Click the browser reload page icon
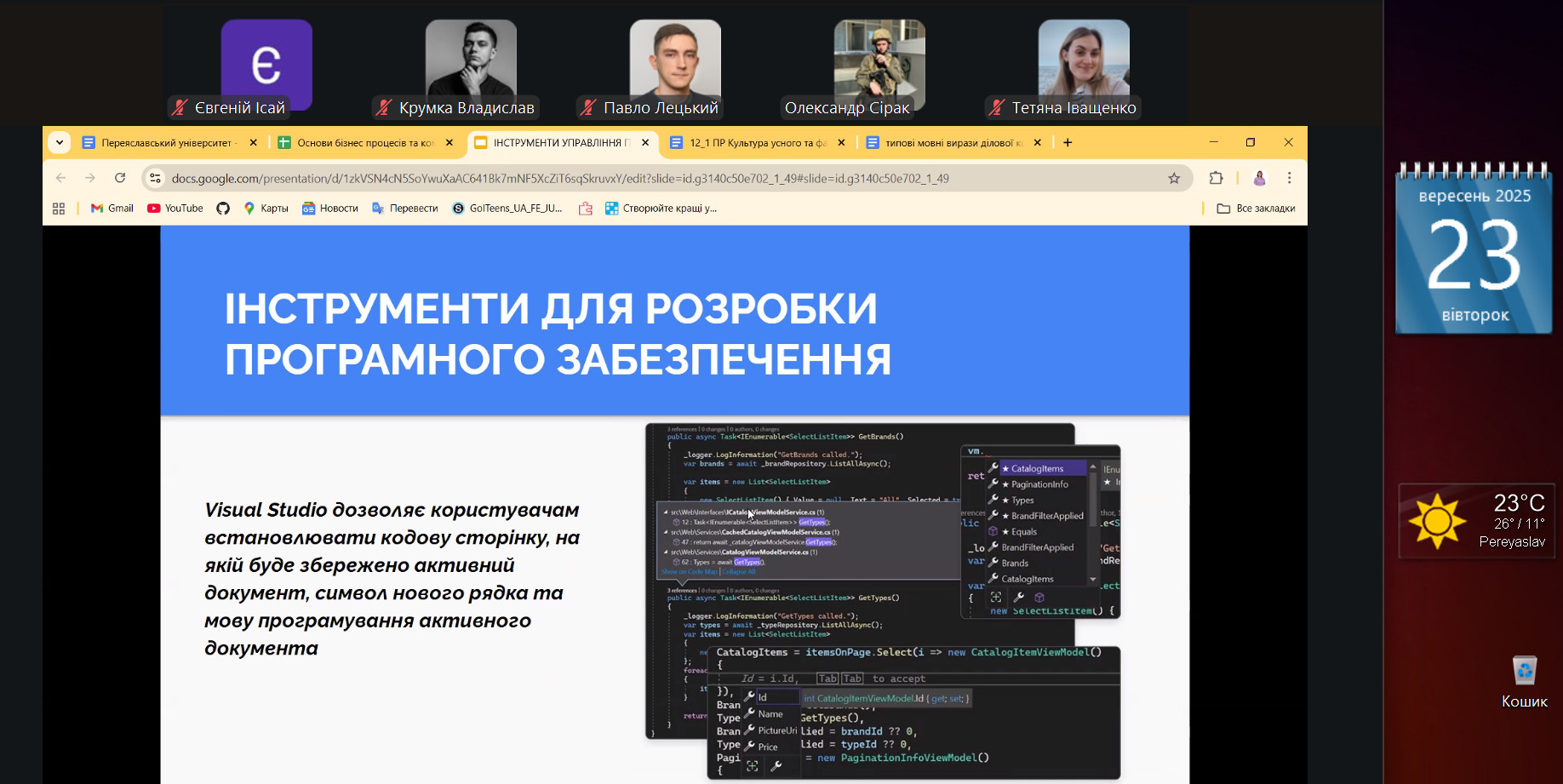This screenshot has width=1563, height=784. pos(120,178)
